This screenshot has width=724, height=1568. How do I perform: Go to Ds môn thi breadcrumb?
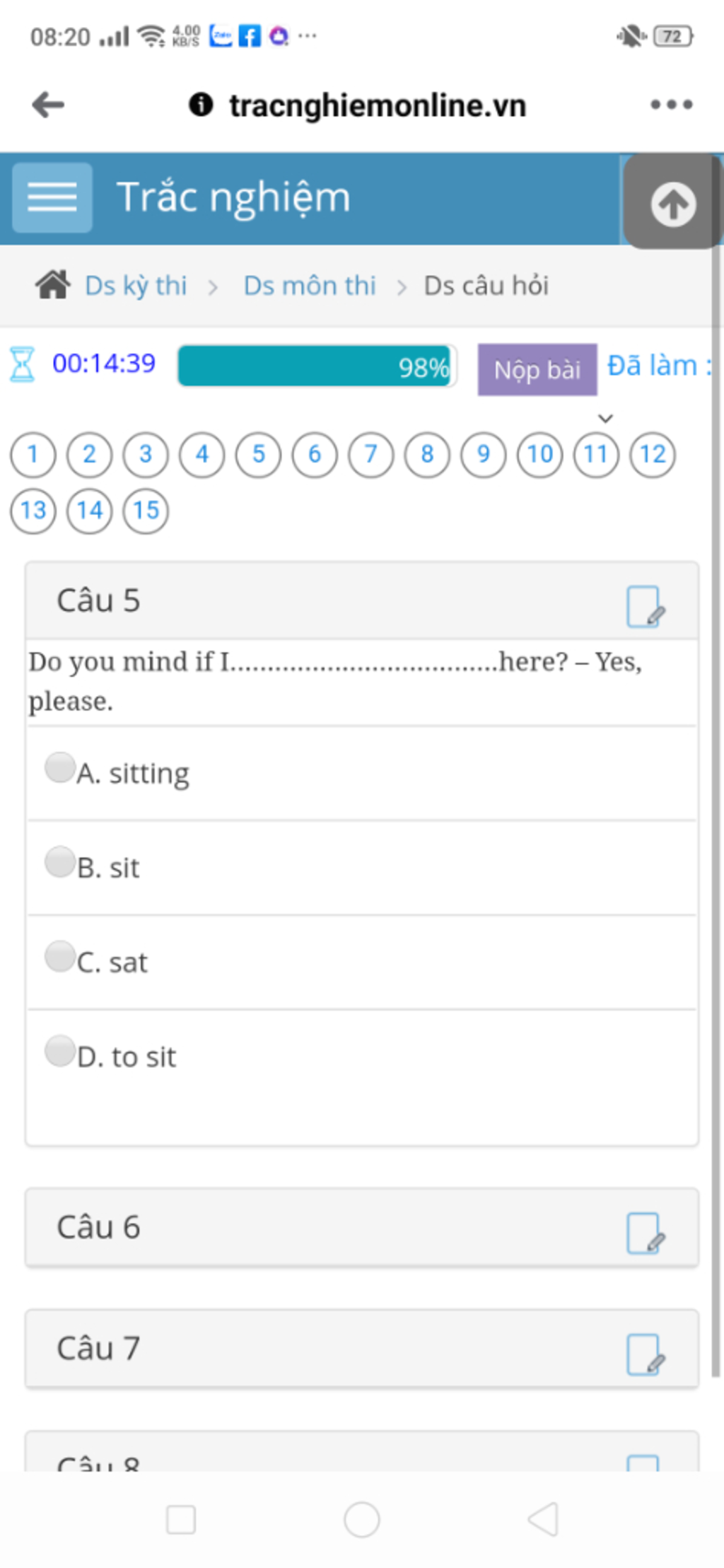click(x=310, y=286)
